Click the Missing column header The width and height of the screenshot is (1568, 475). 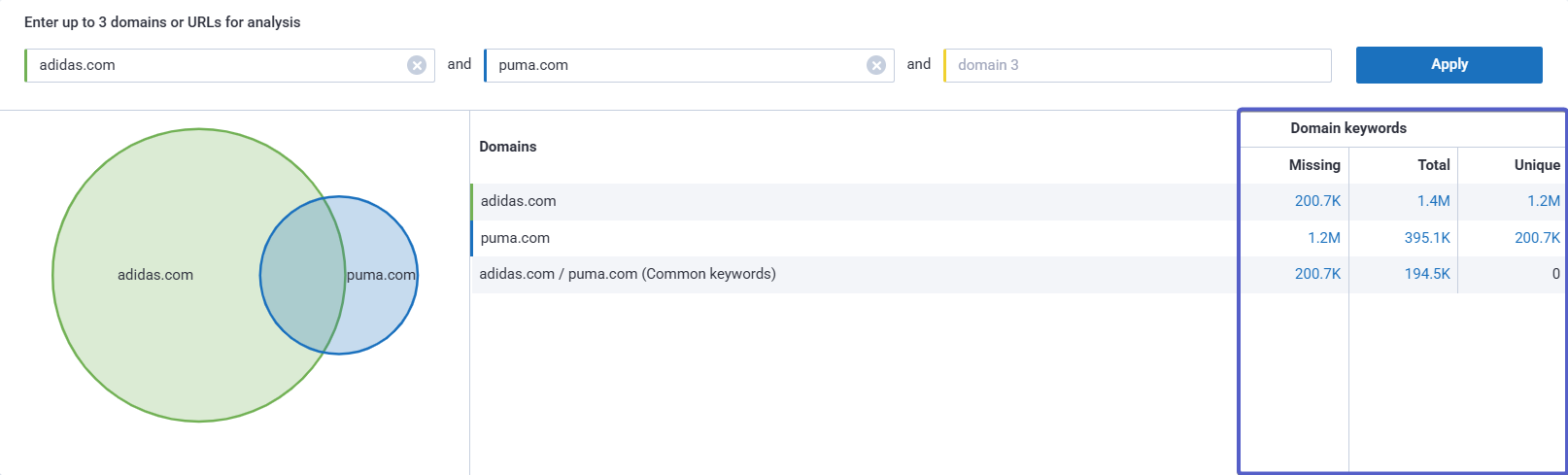1313,165
